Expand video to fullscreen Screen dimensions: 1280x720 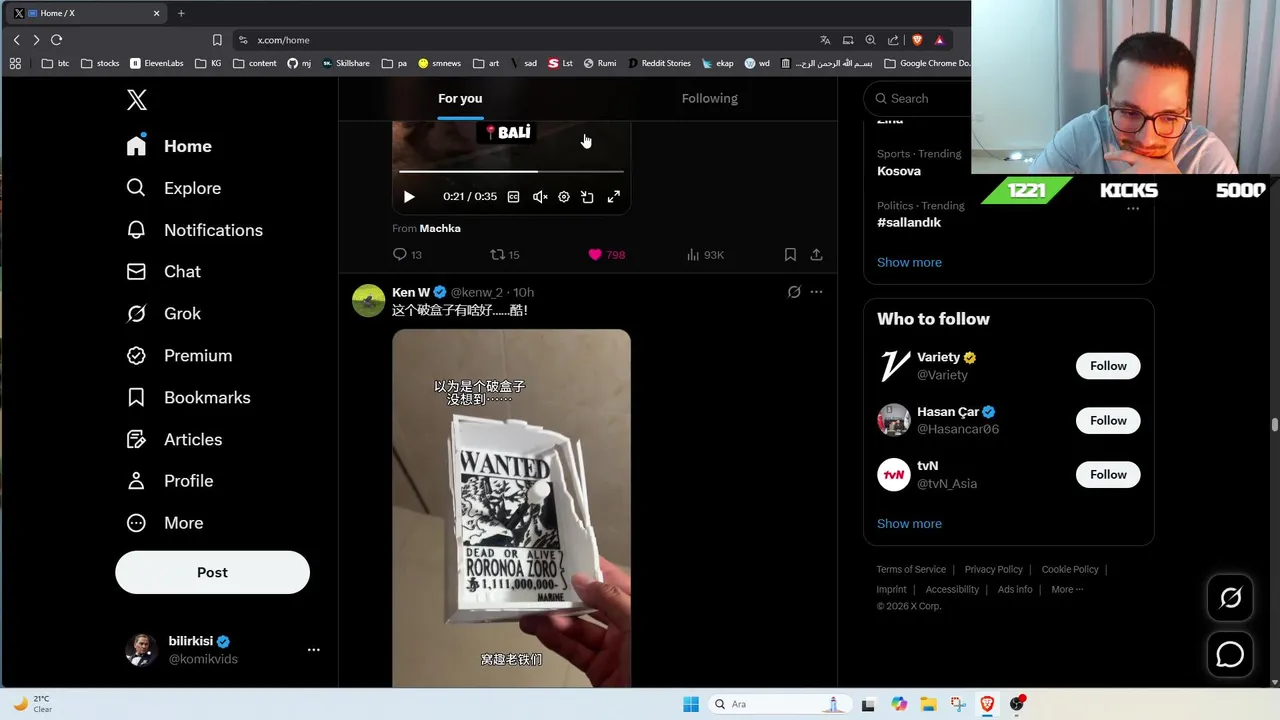click(614, 197)
